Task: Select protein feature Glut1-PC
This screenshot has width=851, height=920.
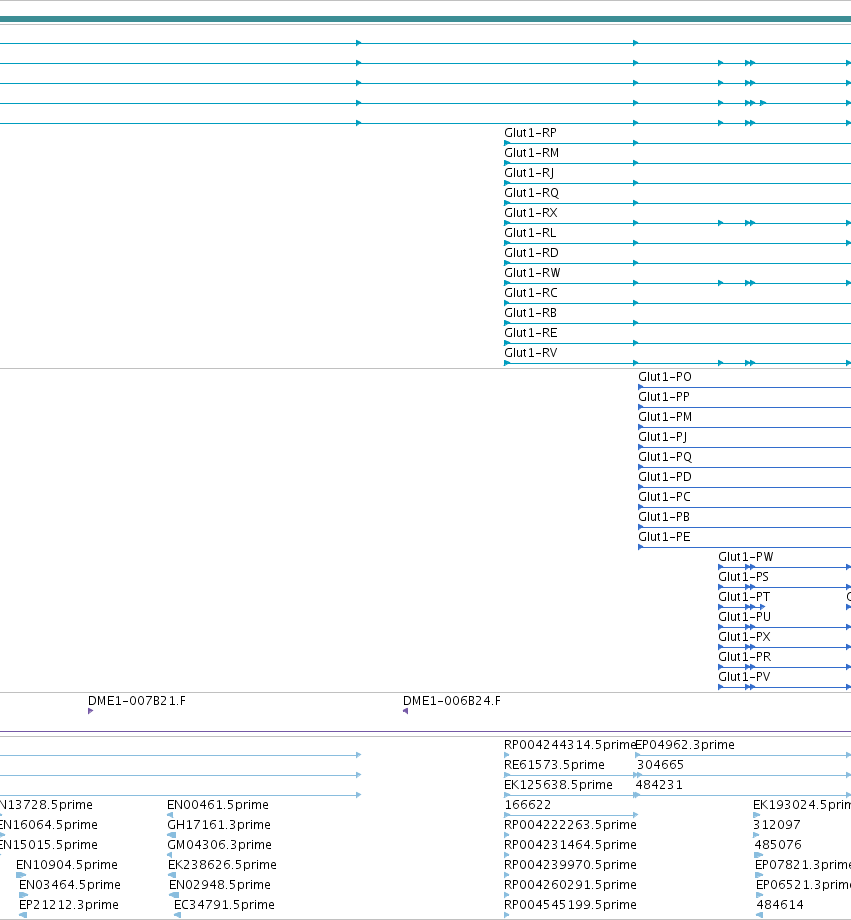Action: coord(664,496)
